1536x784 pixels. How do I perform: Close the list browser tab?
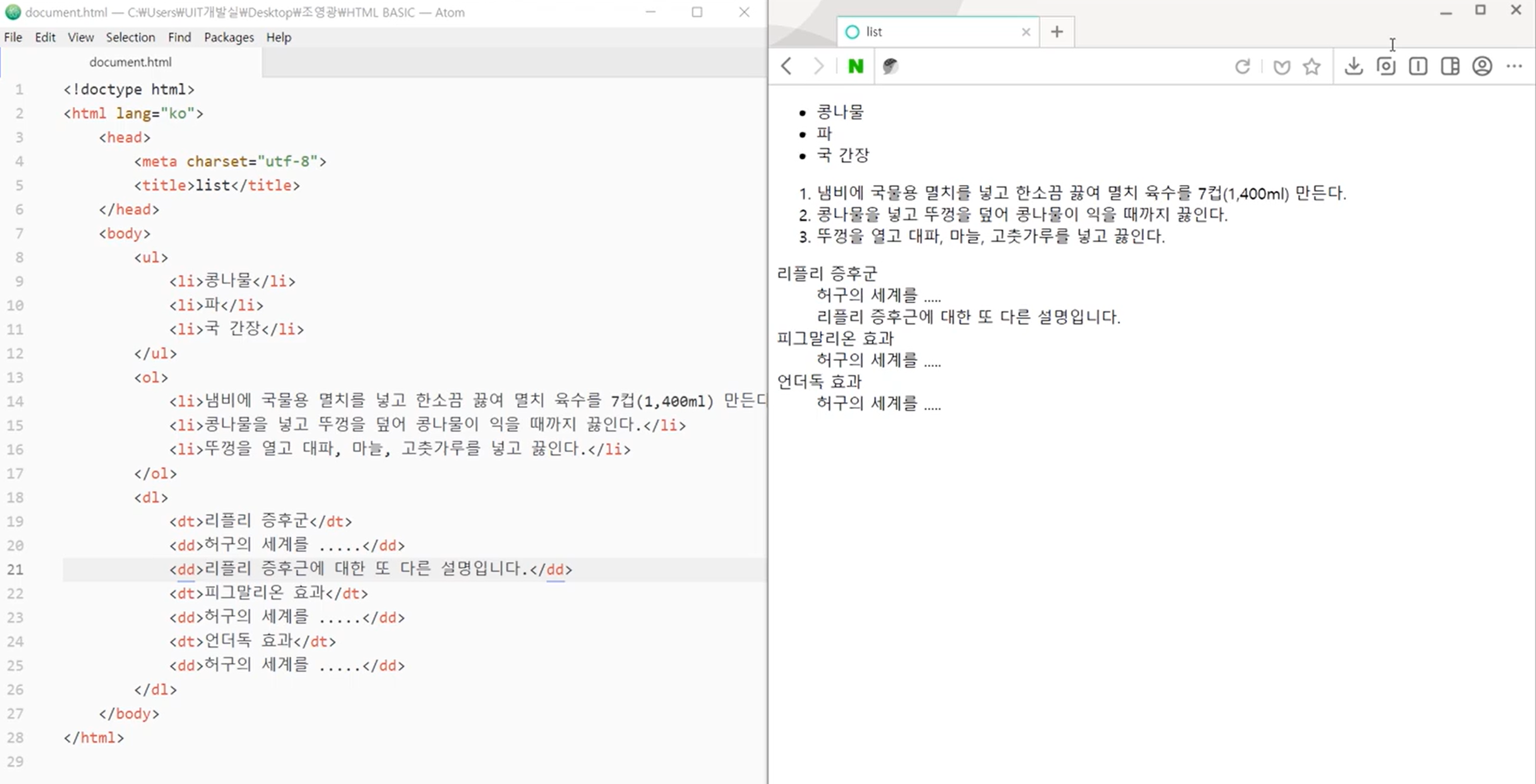point(1025,32)
